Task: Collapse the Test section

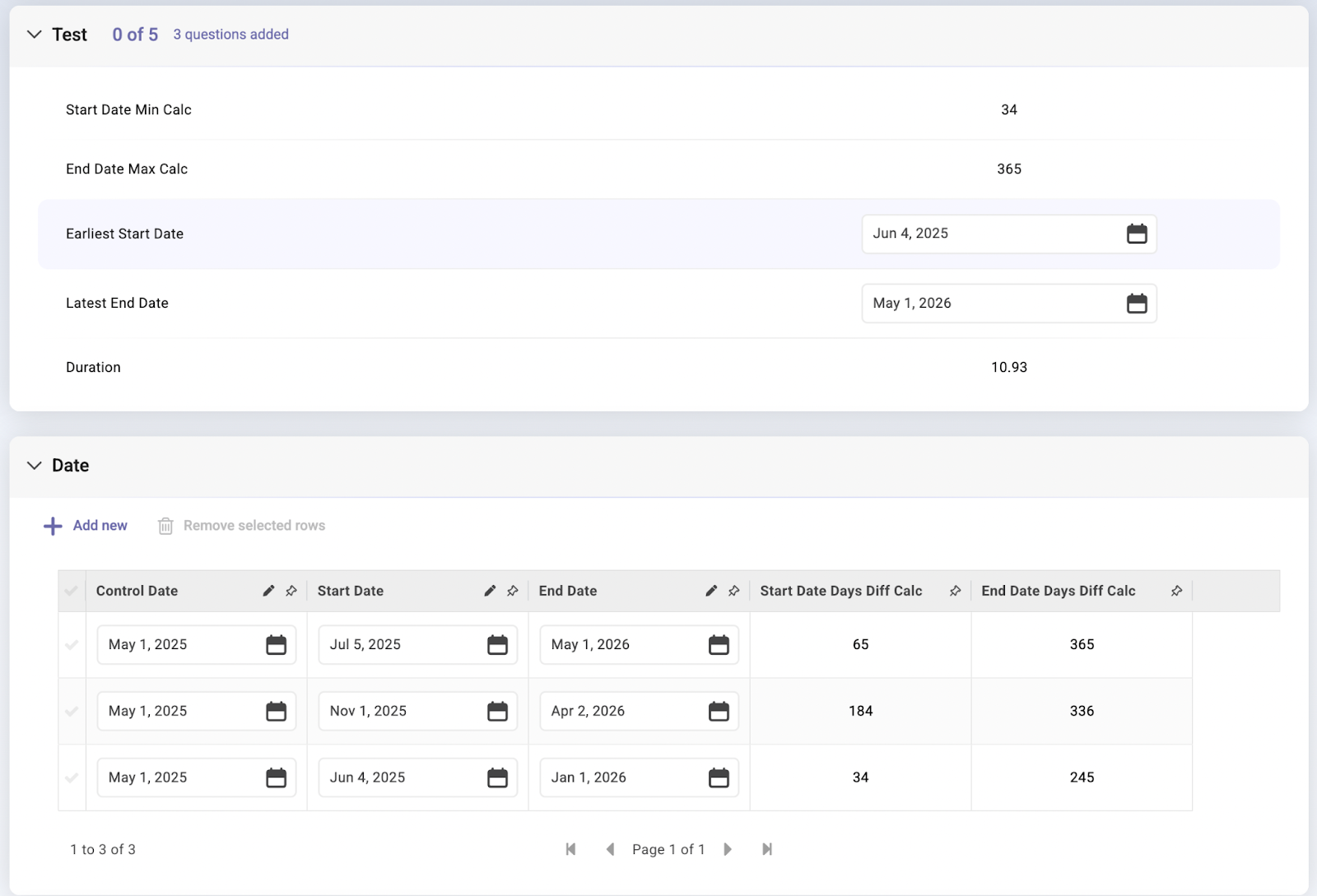Action: click(35, 35)
